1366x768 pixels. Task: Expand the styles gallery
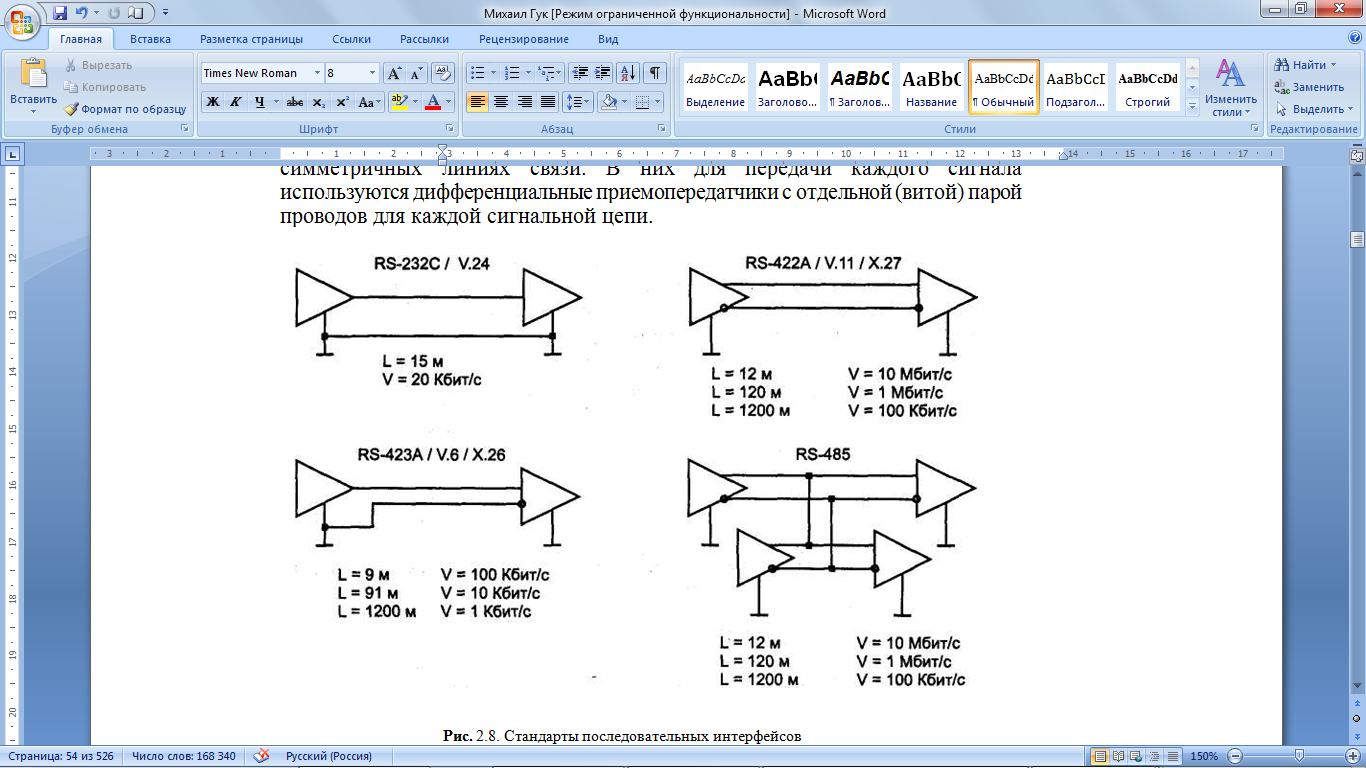[1191, 105]
